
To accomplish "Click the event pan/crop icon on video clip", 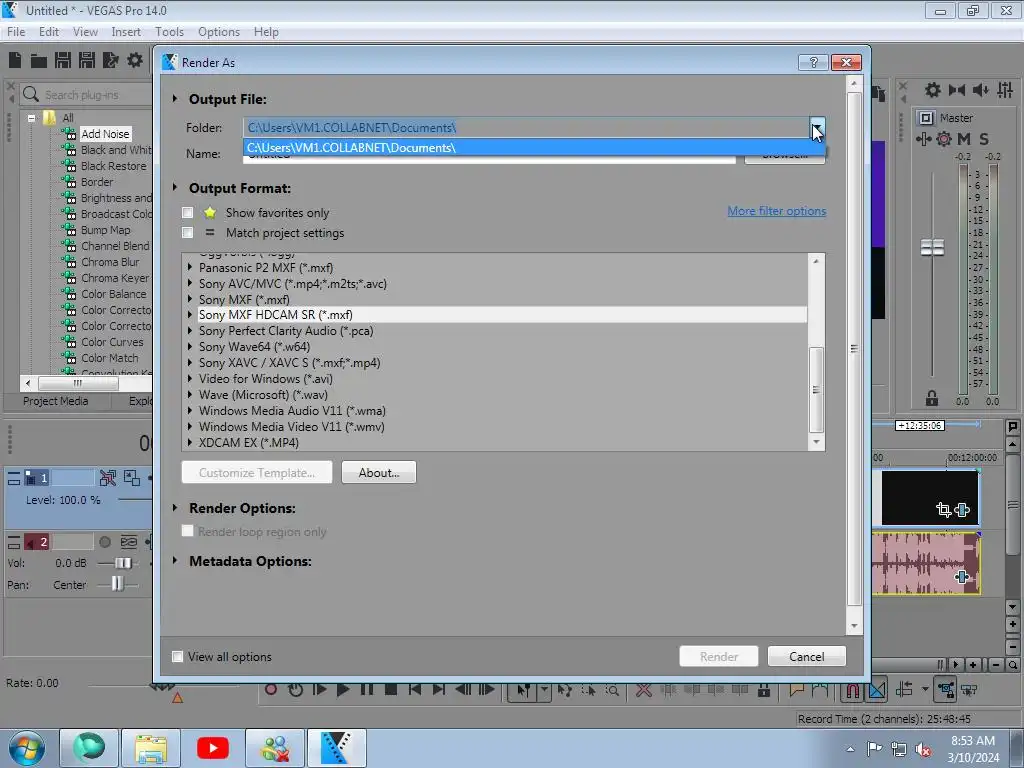I will tap(943, 509).
